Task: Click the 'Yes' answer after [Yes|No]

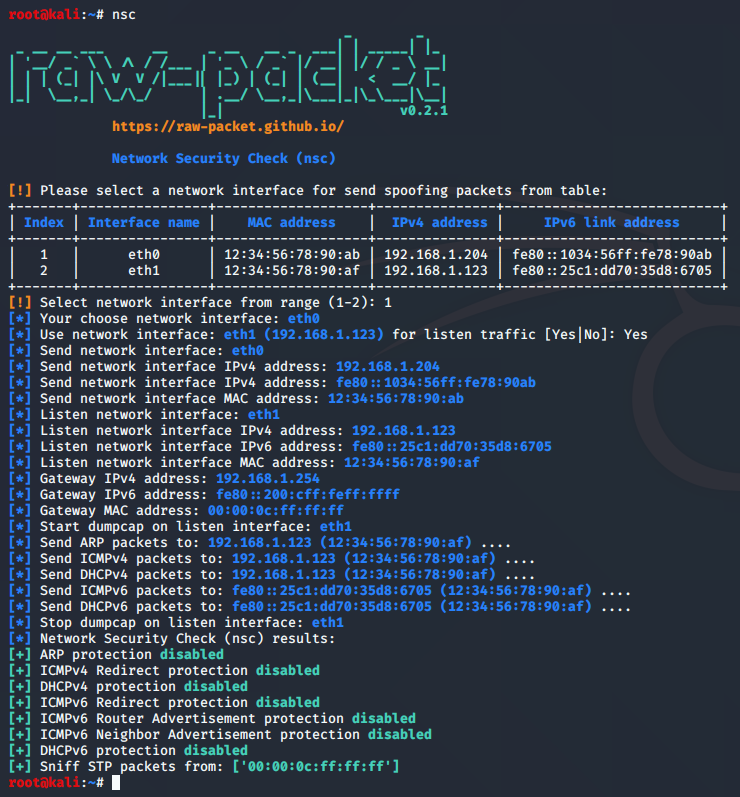Action: pyautogui.click(x=636, y=334)
